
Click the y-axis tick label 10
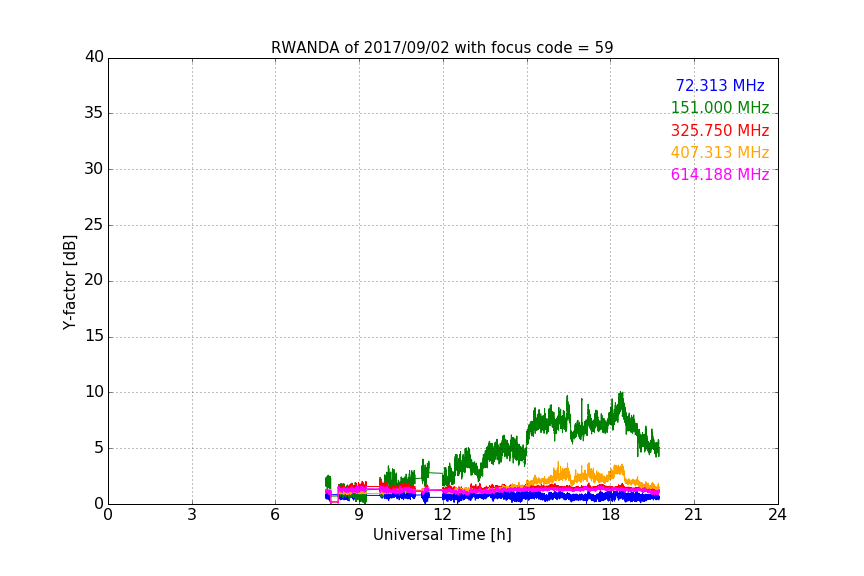(94, 392)
